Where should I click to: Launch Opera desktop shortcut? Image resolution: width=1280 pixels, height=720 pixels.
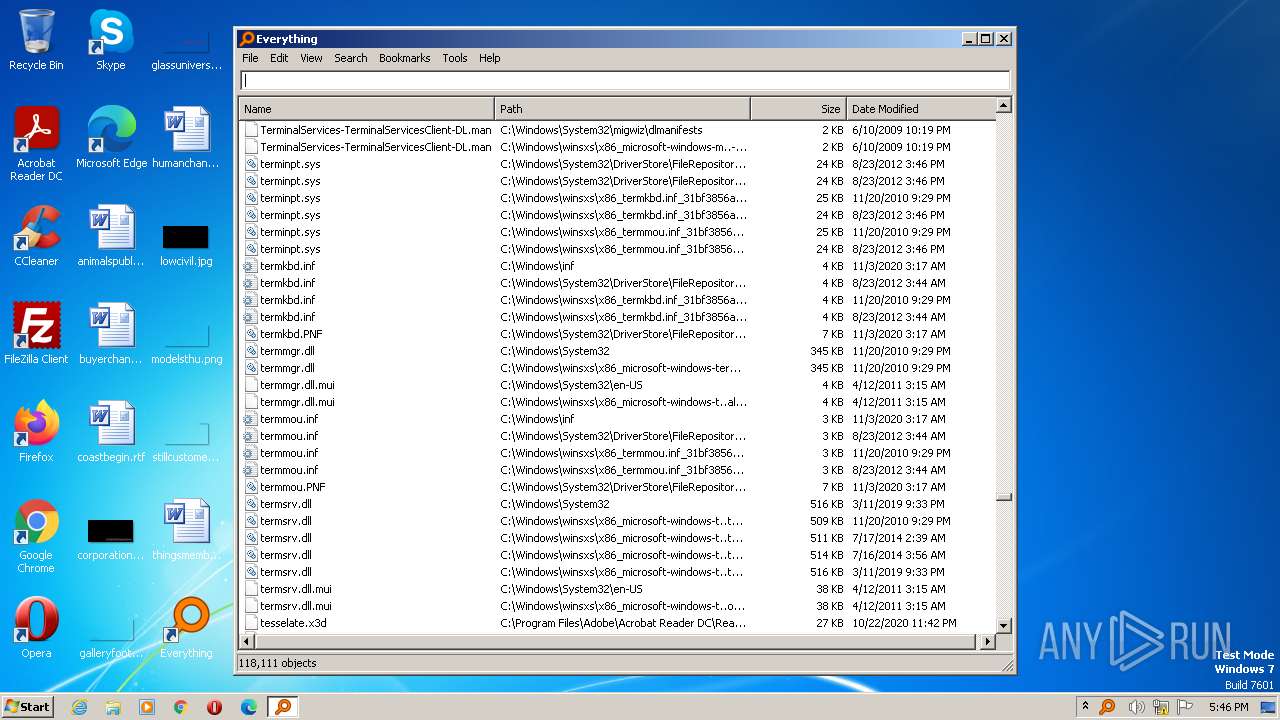(36, 627)
